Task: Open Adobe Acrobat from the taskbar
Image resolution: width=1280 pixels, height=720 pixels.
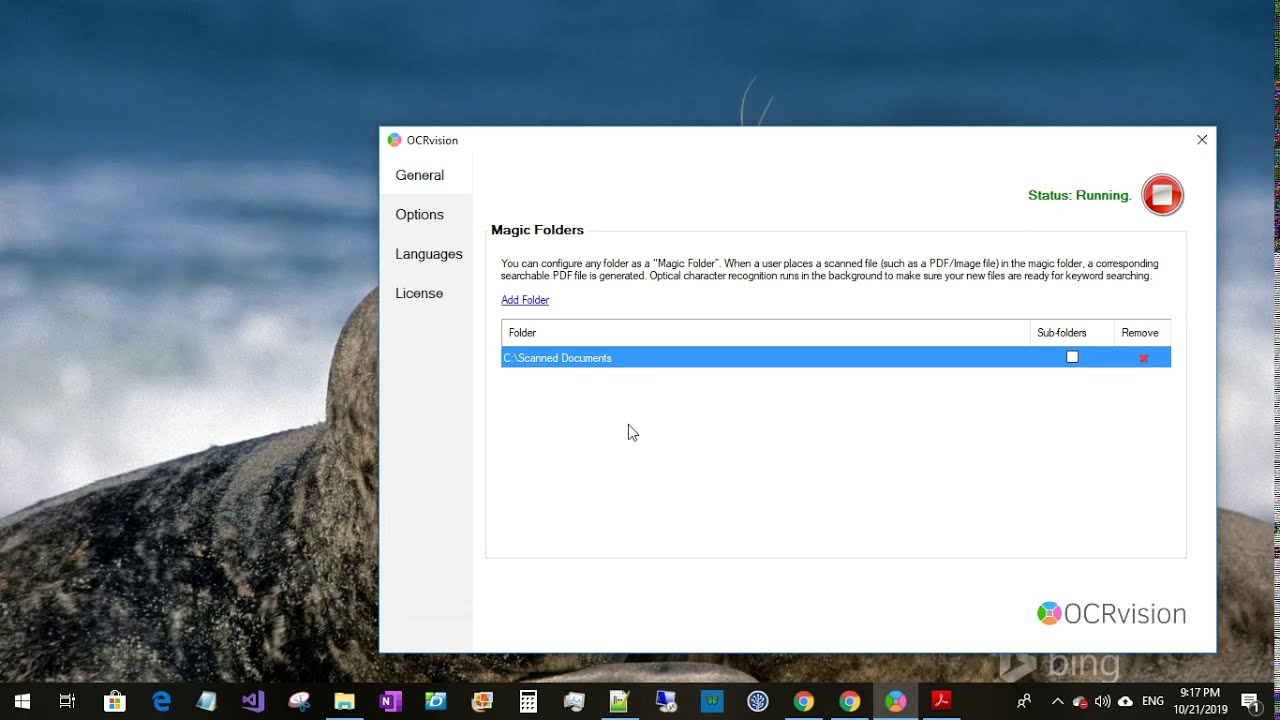Action: click(x=942, y=701)
